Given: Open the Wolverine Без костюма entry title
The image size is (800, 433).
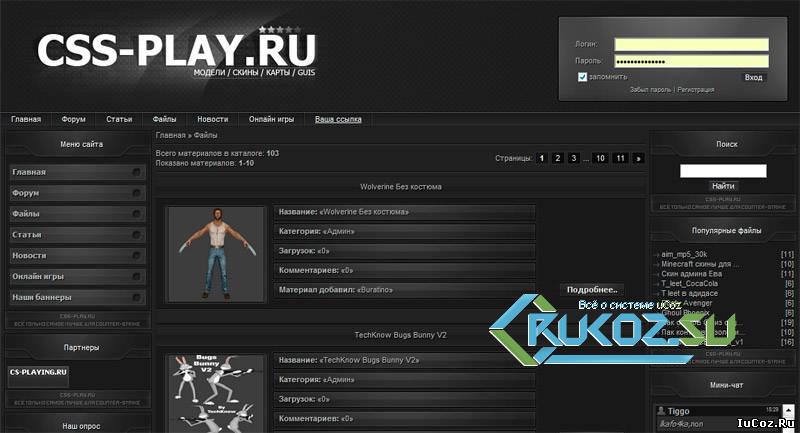Looking at the screenshot, I should (x=401, y=187).
